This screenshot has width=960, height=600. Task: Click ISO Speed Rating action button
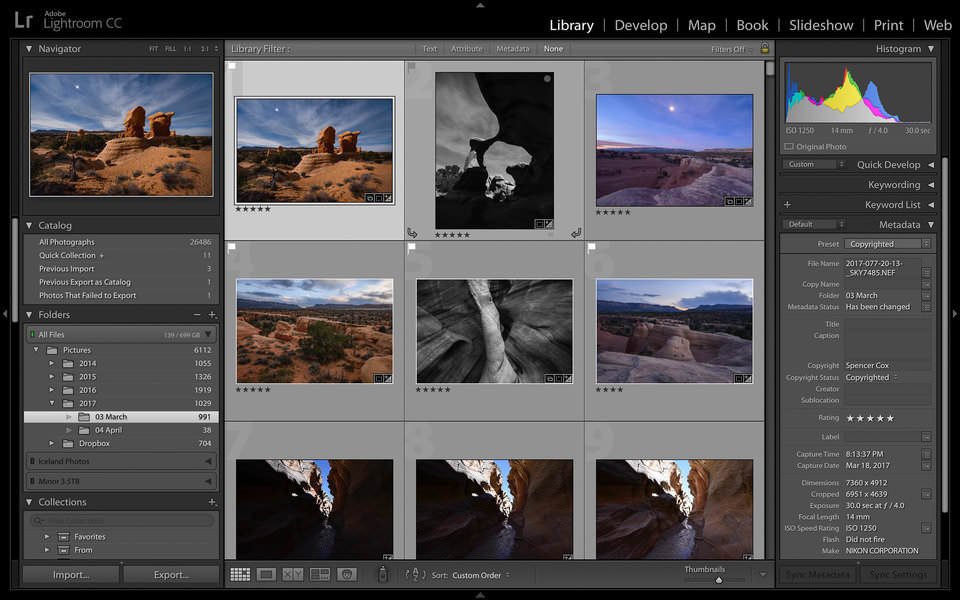[926, 528]
